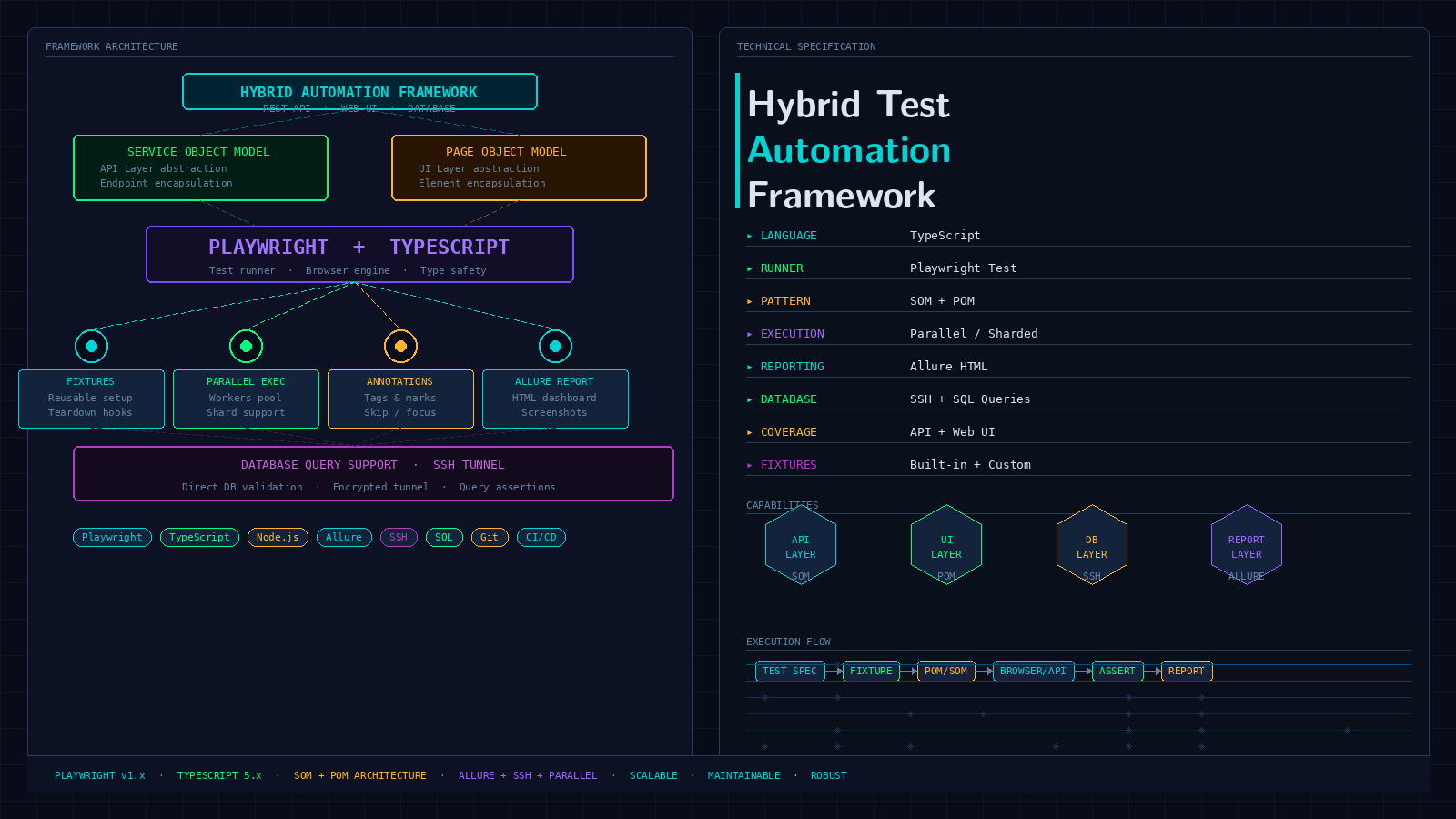Click the 'Built-in + Custom' value

970,465
